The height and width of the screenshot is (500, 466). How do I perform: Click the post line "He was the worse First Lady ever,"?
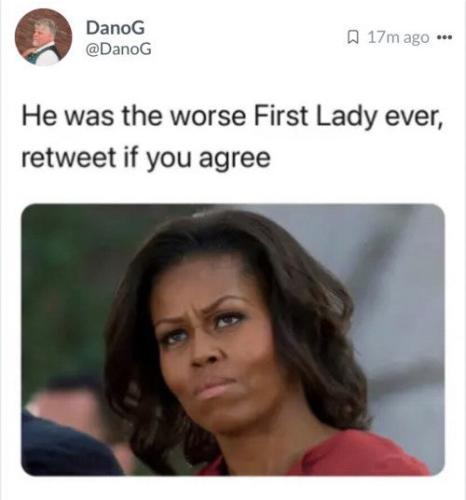(x=232, y=117)
